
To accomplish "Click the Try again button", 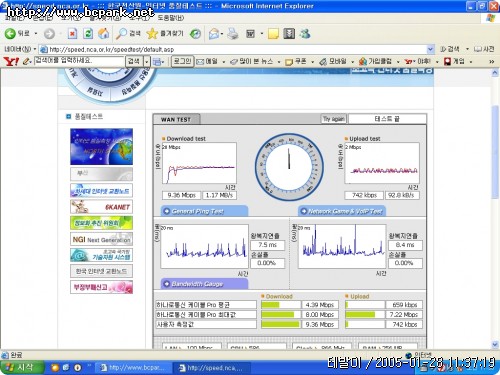I will click(334, 119).
